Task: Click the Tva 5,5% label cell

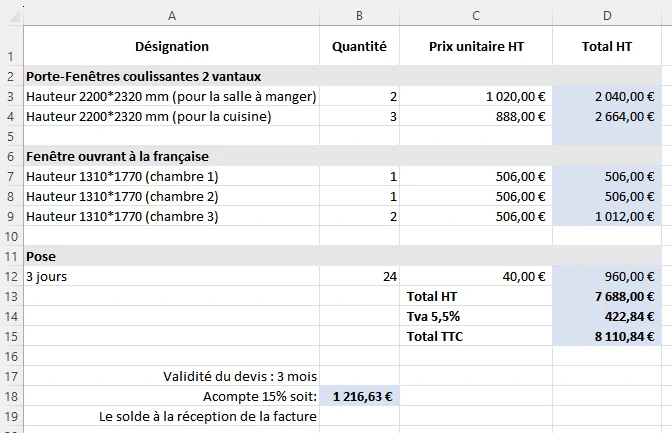Action: (x=476, y=316)
